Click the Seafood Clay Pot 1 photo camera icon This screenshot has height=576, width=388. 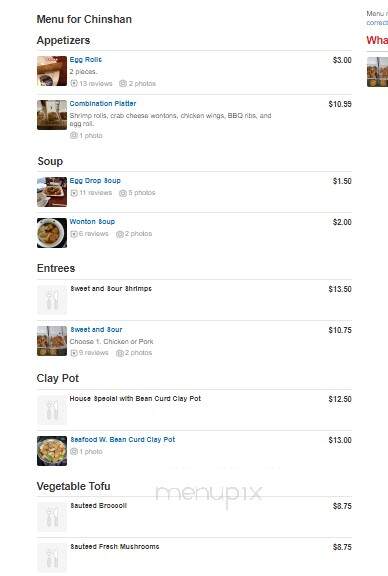click(x=74, y=451)
